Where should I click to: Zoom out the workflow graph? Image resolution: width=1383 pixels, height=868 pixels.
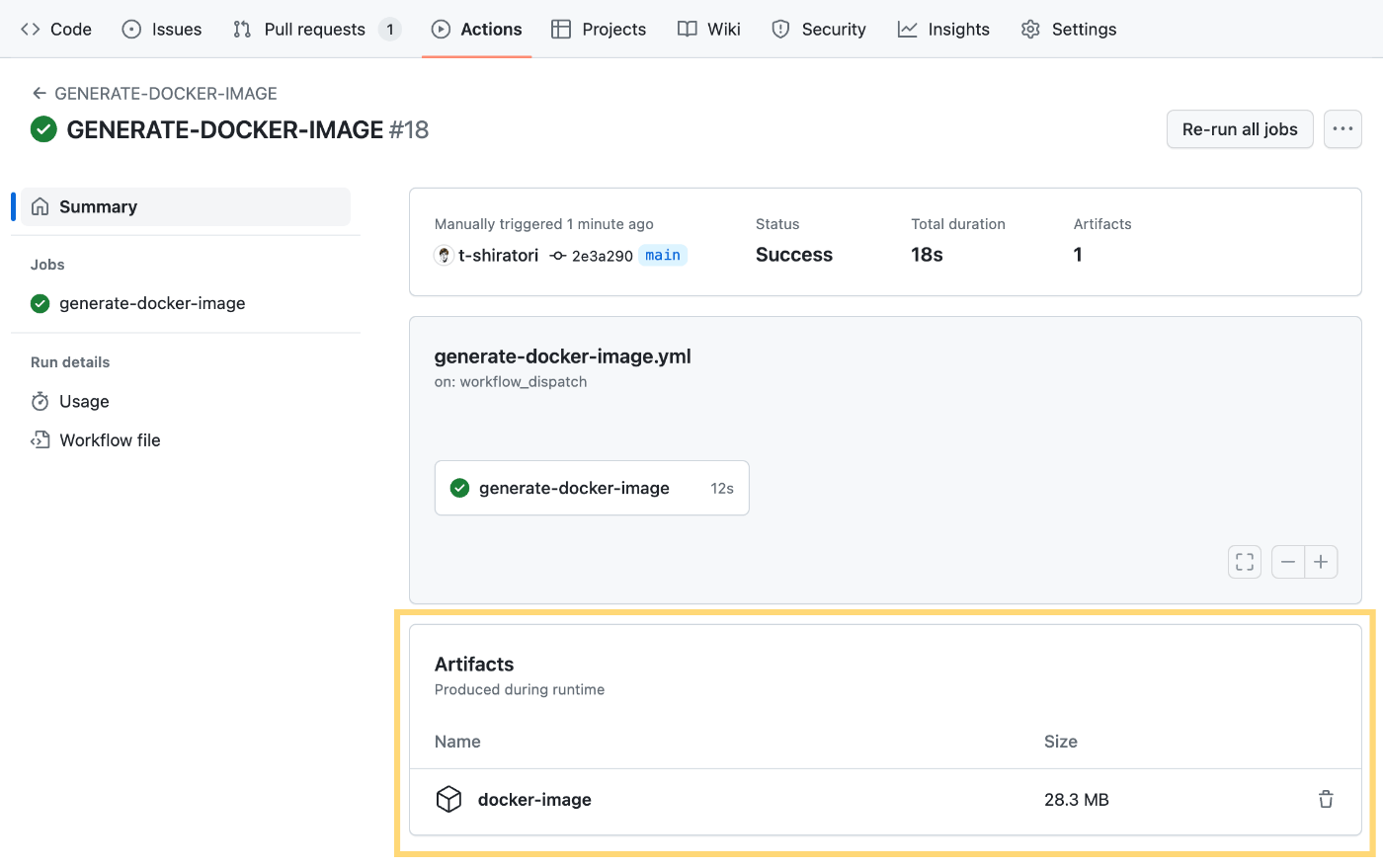(1288, 562)
